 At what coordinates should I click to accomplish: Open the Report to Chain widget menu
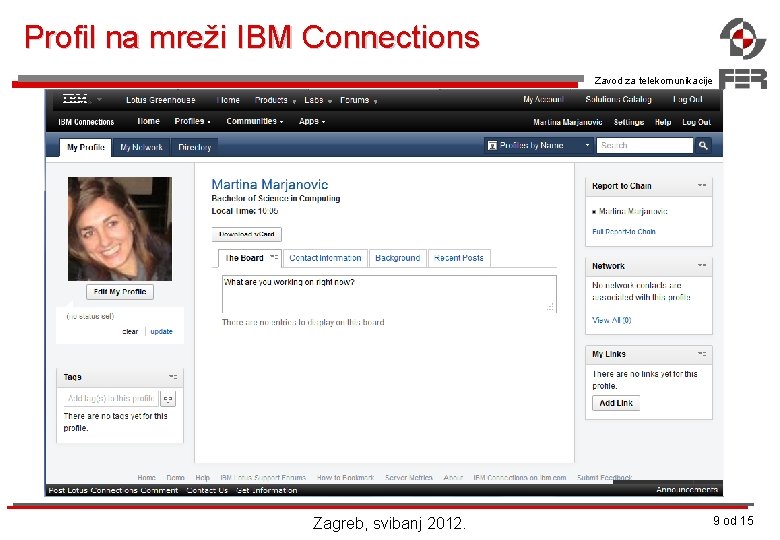[702, 185]
